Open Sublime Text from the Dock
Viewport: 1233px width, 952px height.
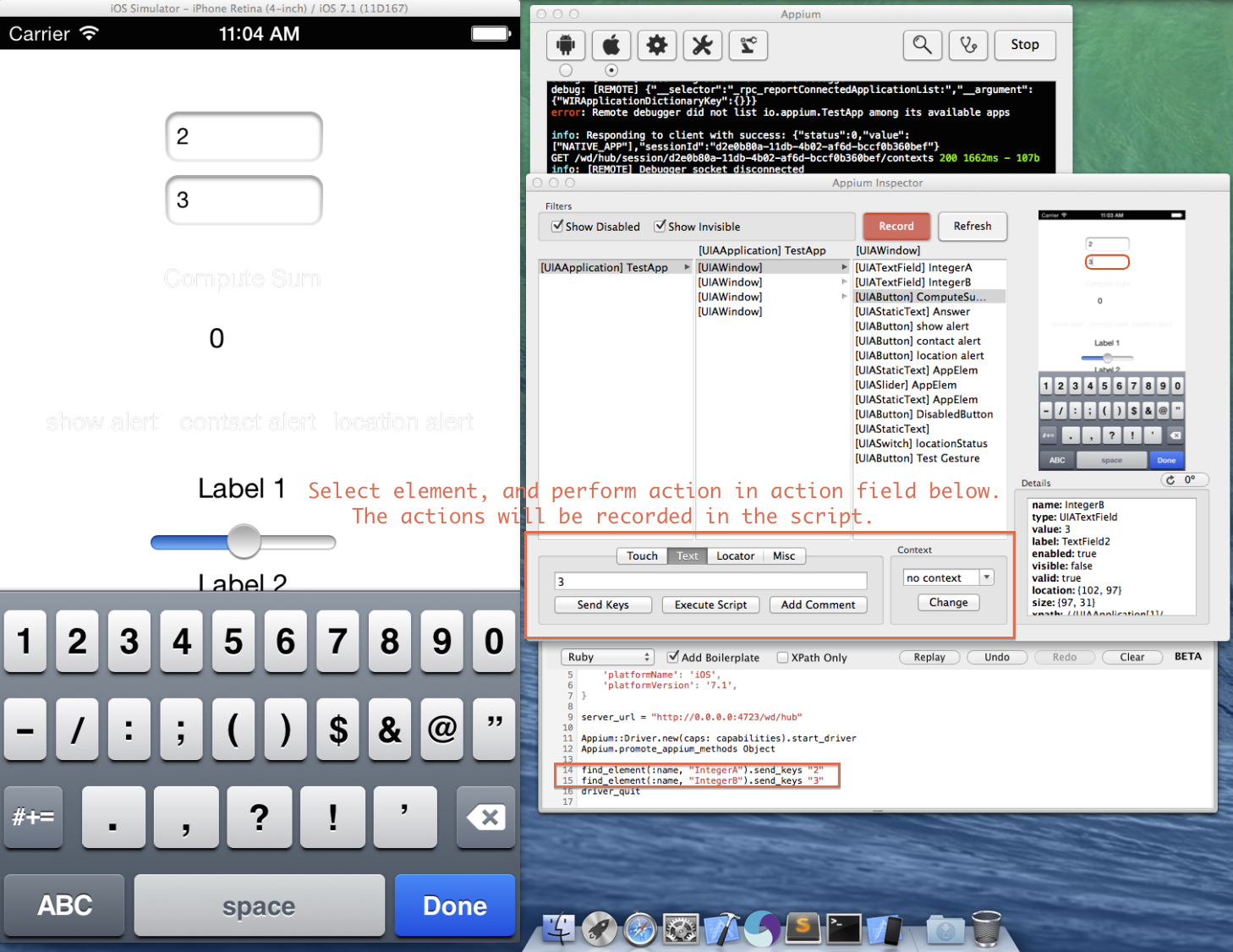tap(803, 928)
